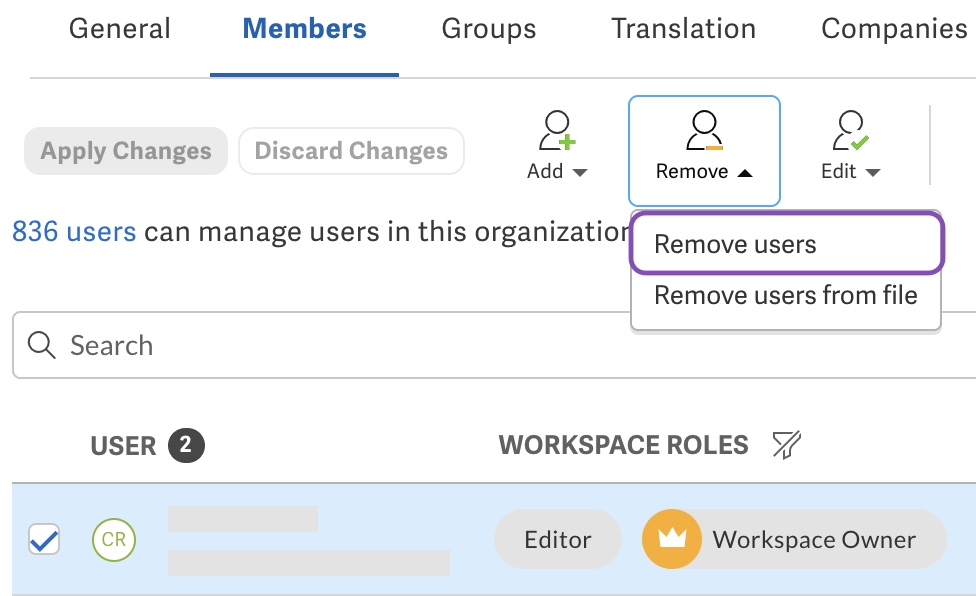Click the Discard Changes button
The height and width of the screenshot is (596, 976).
351,151
